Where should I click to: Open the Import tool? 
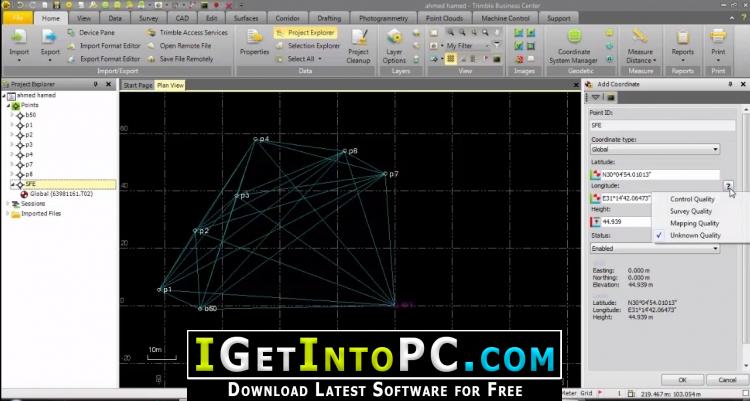click(x=19, y=45)
